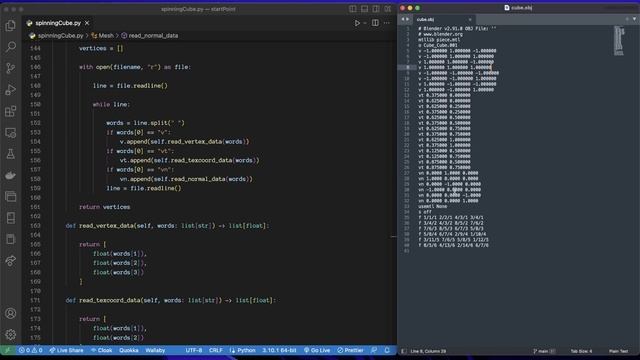The height and width of the screenshot is (360, 640).
Task: Open the Manage gear menu
Action: [x=11, y=334]
